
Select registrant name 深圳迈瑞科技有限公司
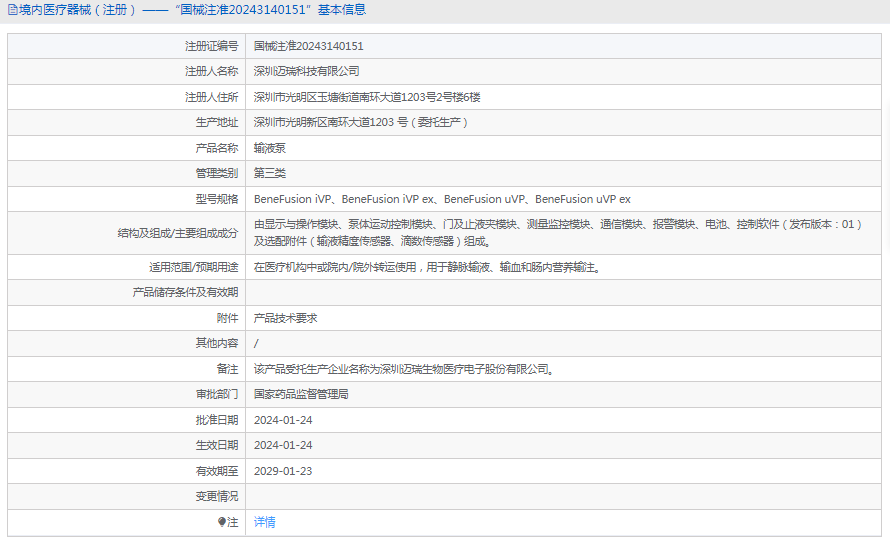307,72
